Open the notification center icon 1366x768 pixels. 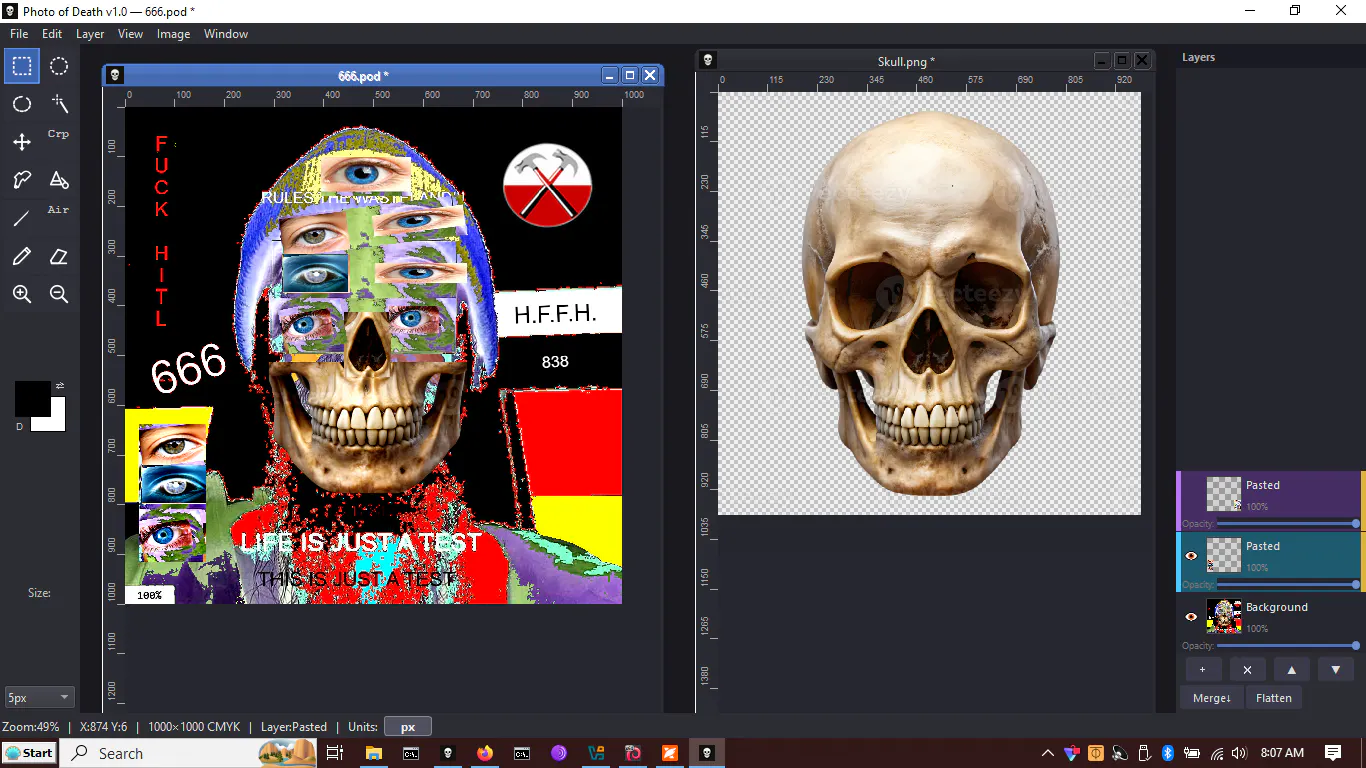[x=1333, y=753]
